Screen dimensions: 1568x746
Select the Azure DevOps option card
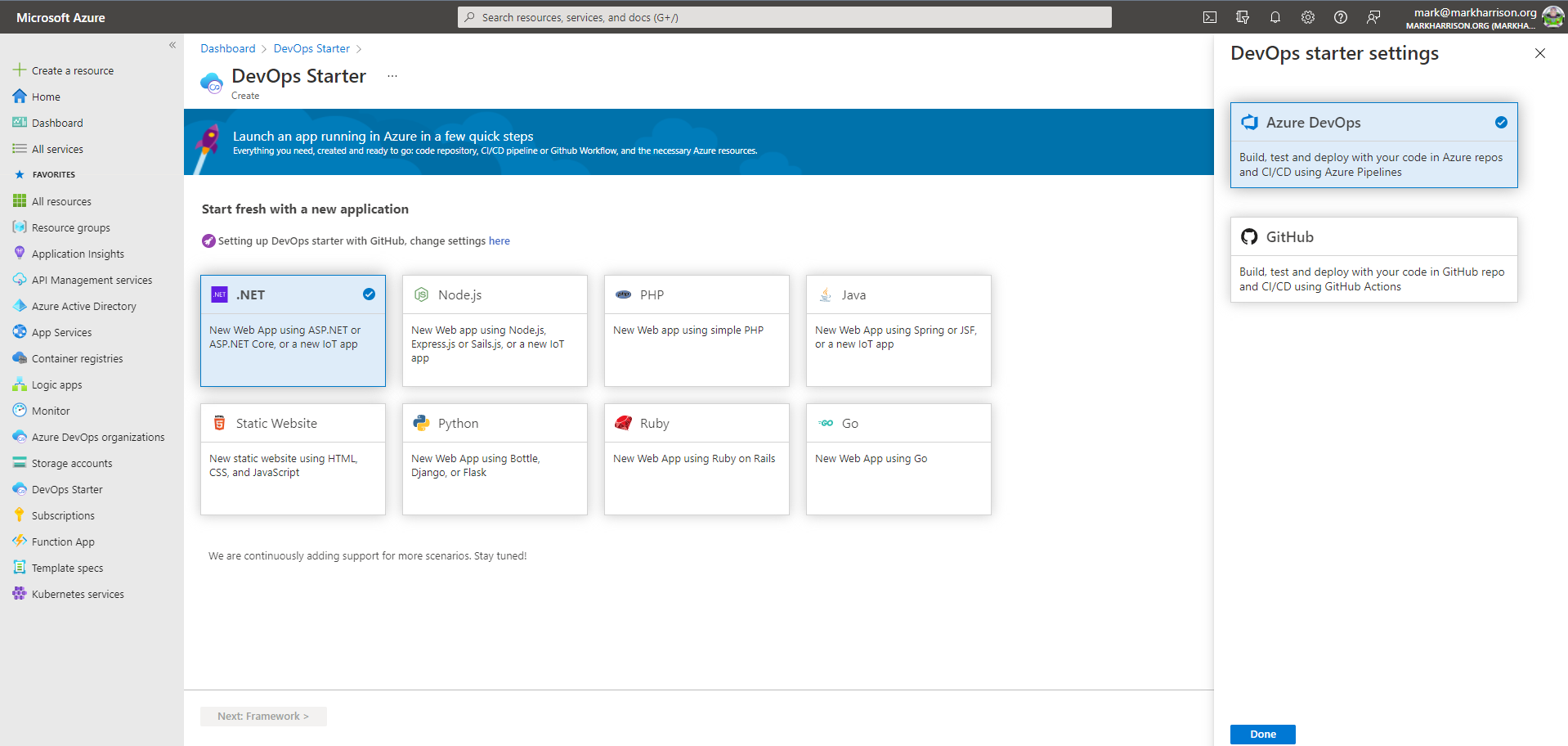pos(1373,145)
